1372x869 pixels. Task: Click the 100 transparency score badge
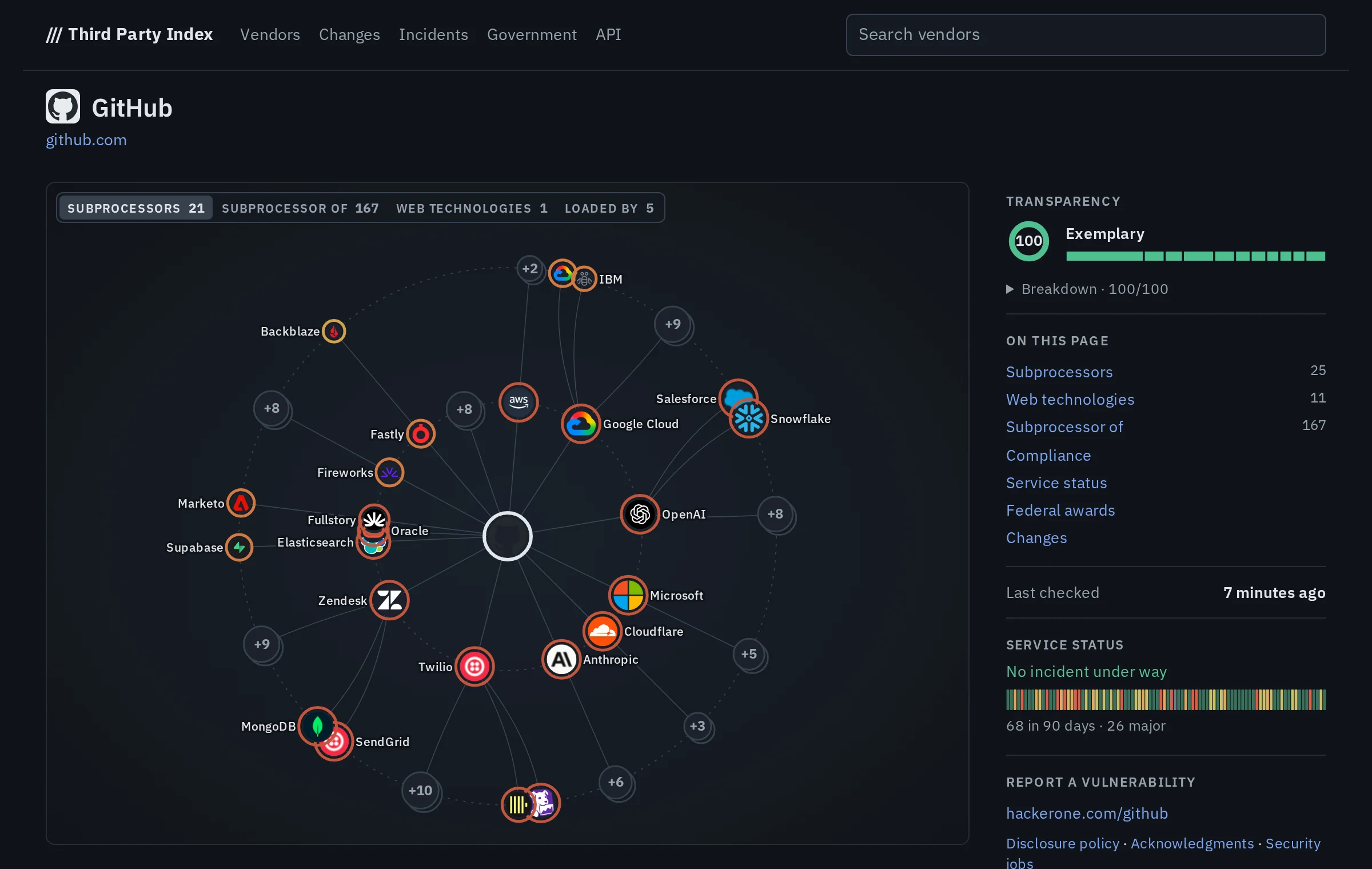pyautogui.click(x=1028, y=241)
